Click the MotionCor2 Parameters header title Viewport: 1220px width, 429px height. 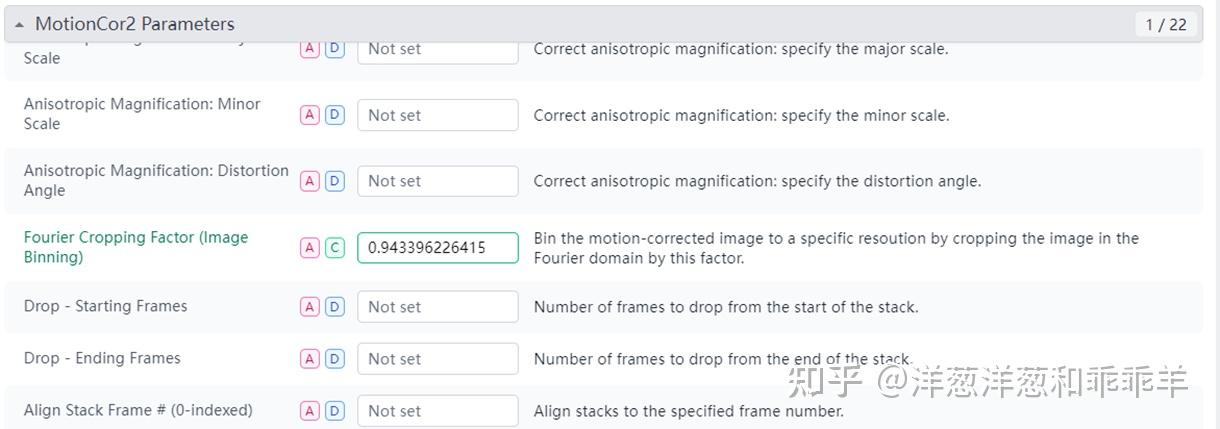pos(135,24)
